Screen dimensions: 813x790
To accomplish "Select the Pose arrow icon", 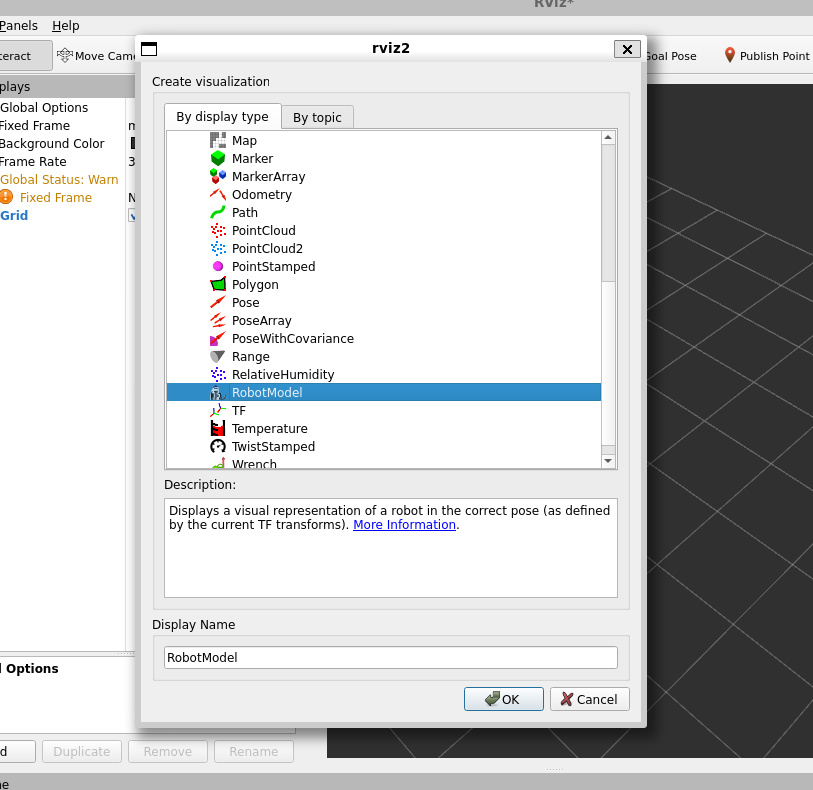I will pyautogui.click(x=218, y=302).
